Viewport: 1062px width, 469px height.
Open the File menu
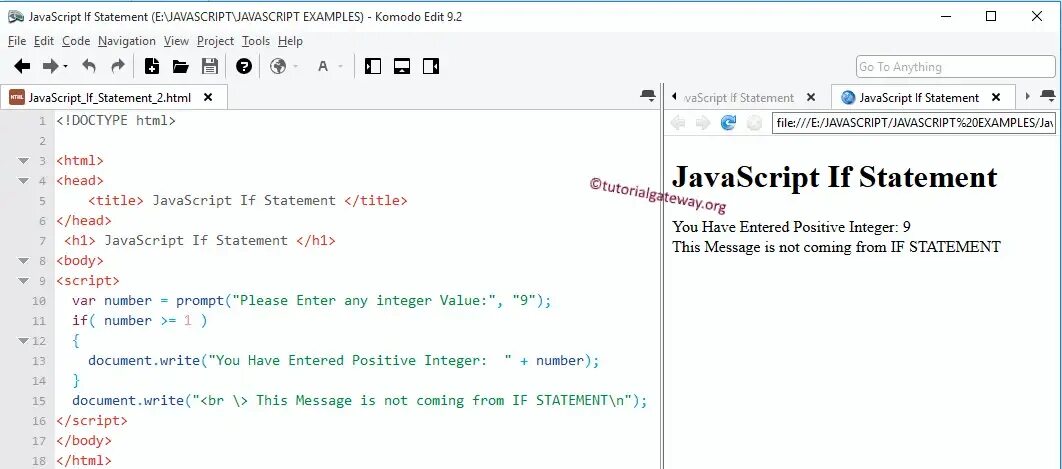click(x=17, y=41)
